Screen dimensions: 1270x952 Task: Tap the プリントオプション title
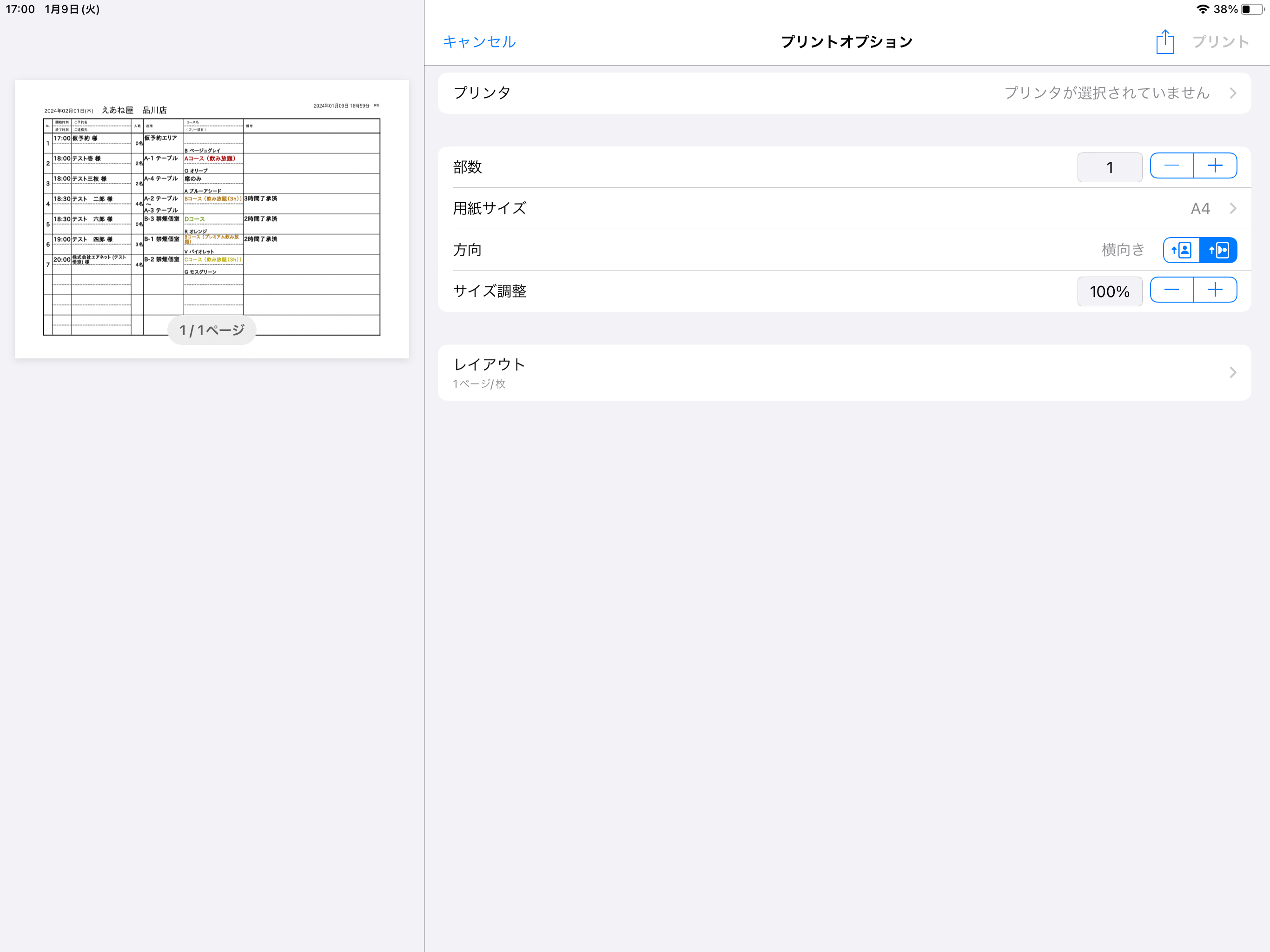coord(847,42)
